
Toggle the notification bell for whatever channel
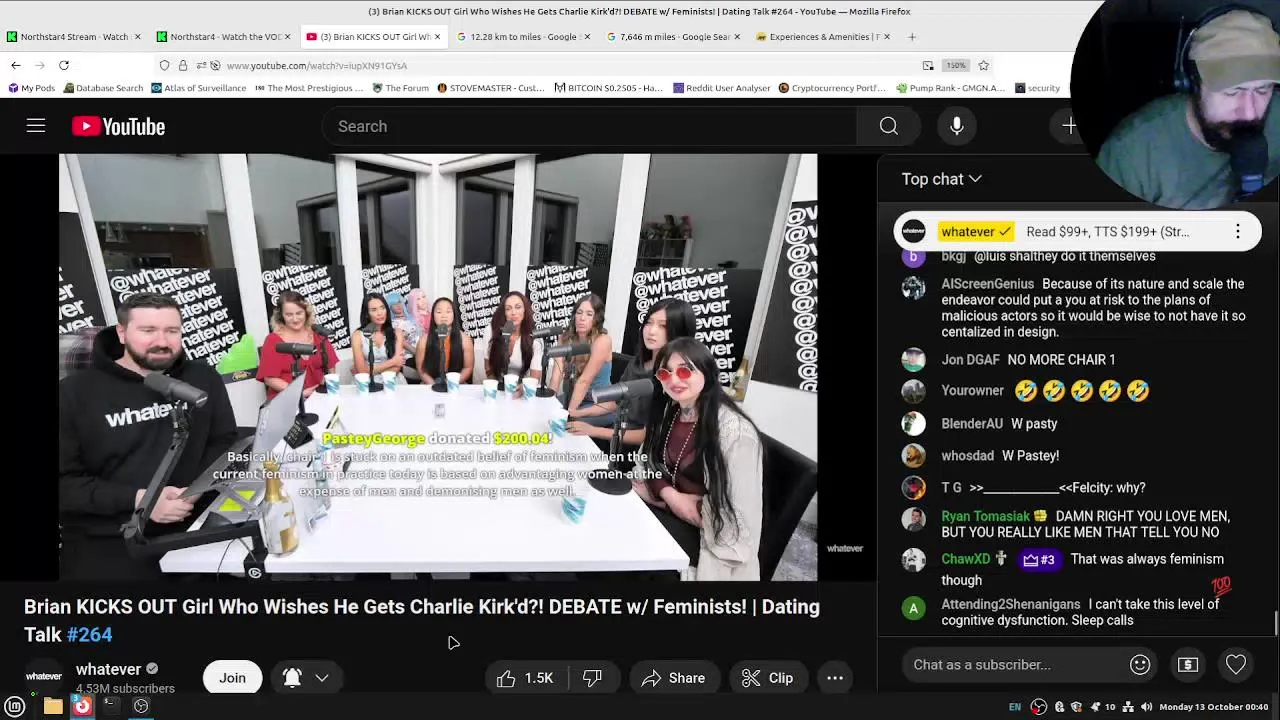tap(292, 678)
